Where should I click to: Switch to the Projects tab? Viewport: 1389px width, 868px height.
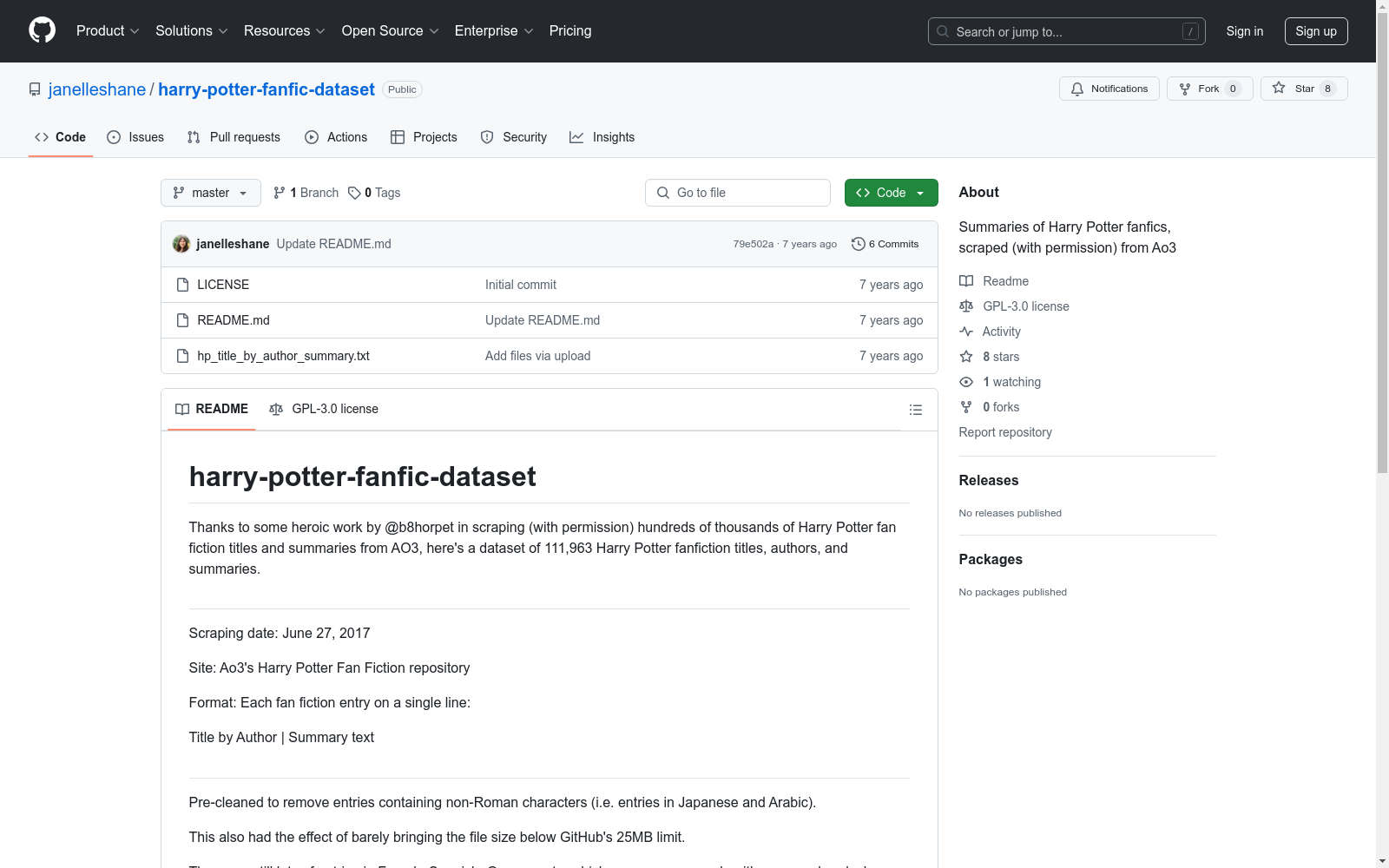[424, 137]
